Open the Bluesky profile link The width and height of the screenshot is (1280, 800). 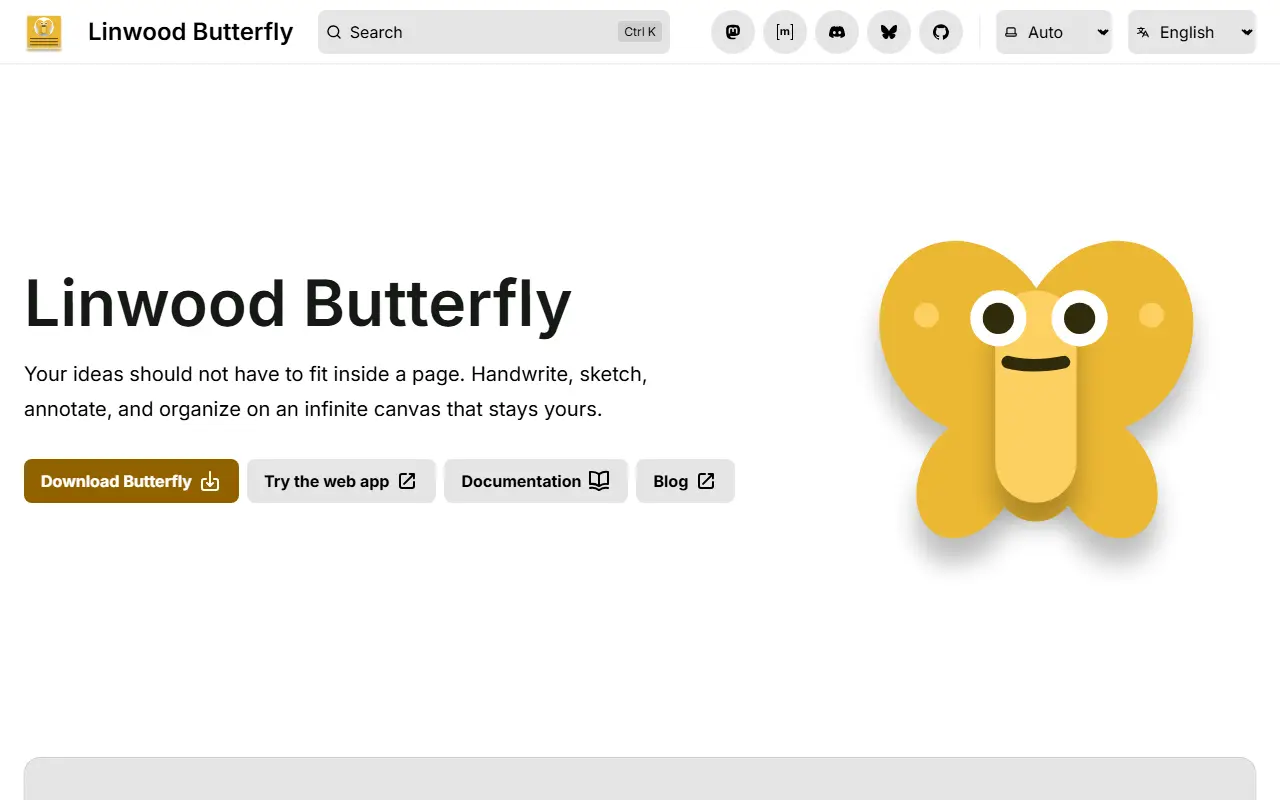pos(889,32)
